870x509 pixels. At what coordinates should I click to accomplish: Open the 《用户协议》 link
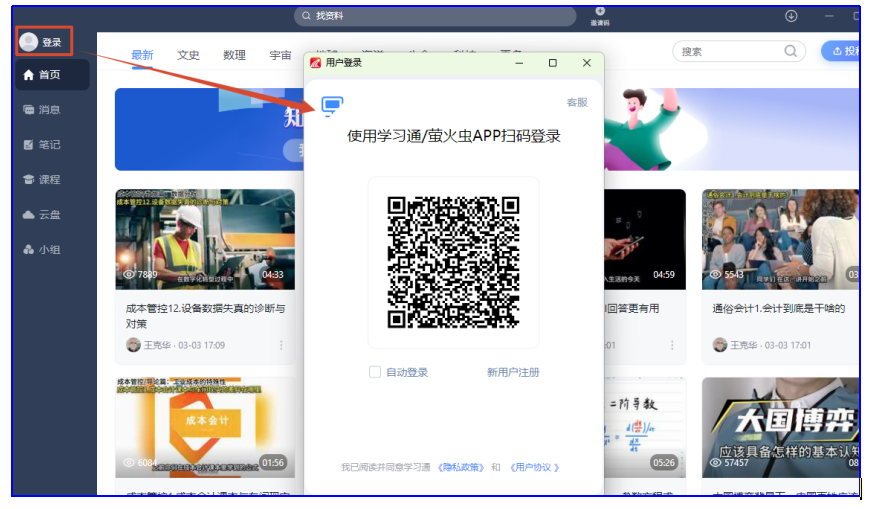[535, 467]
